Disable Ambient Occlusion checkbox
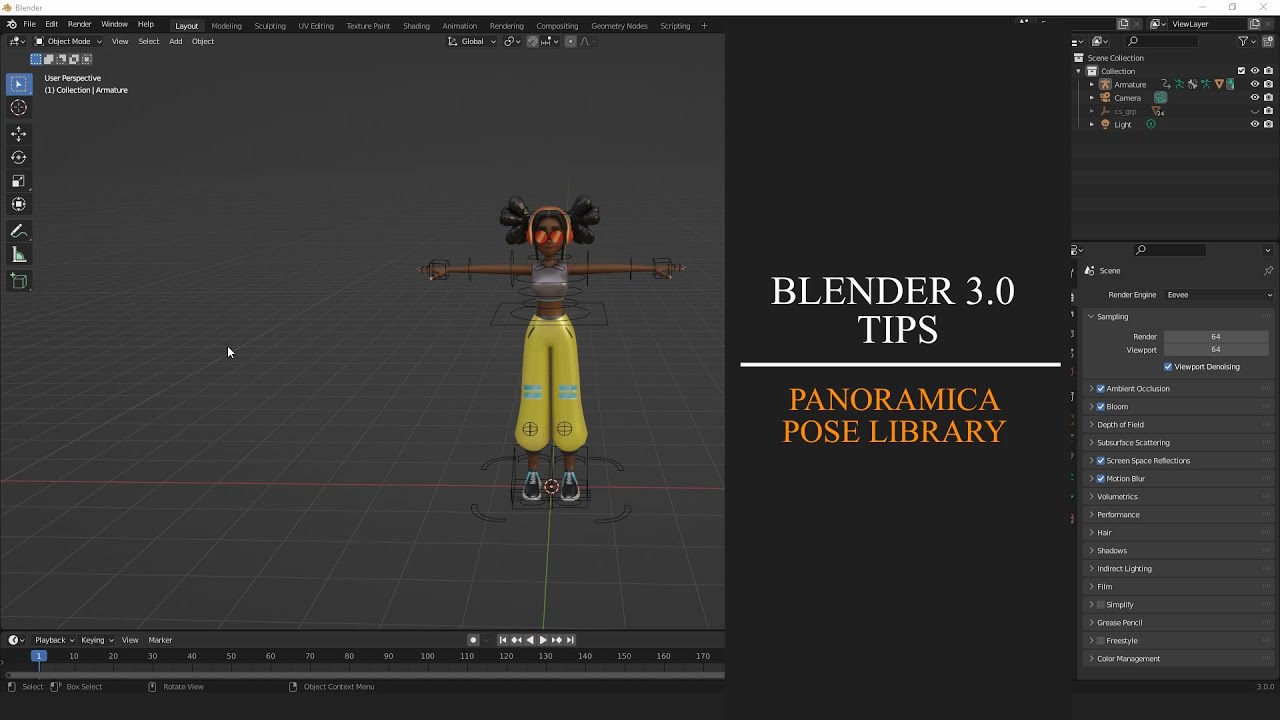The width and height of the screenshot is (1280, 720). click(1101, 389)
